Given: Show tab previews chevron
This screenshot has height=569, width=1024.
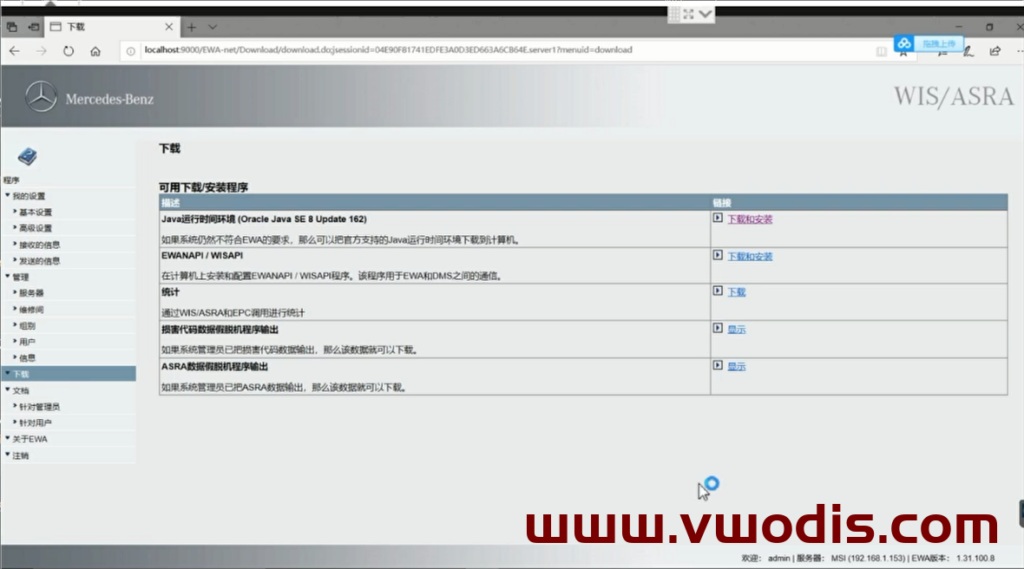Looking at the screenshot, I should coord(212,27).
